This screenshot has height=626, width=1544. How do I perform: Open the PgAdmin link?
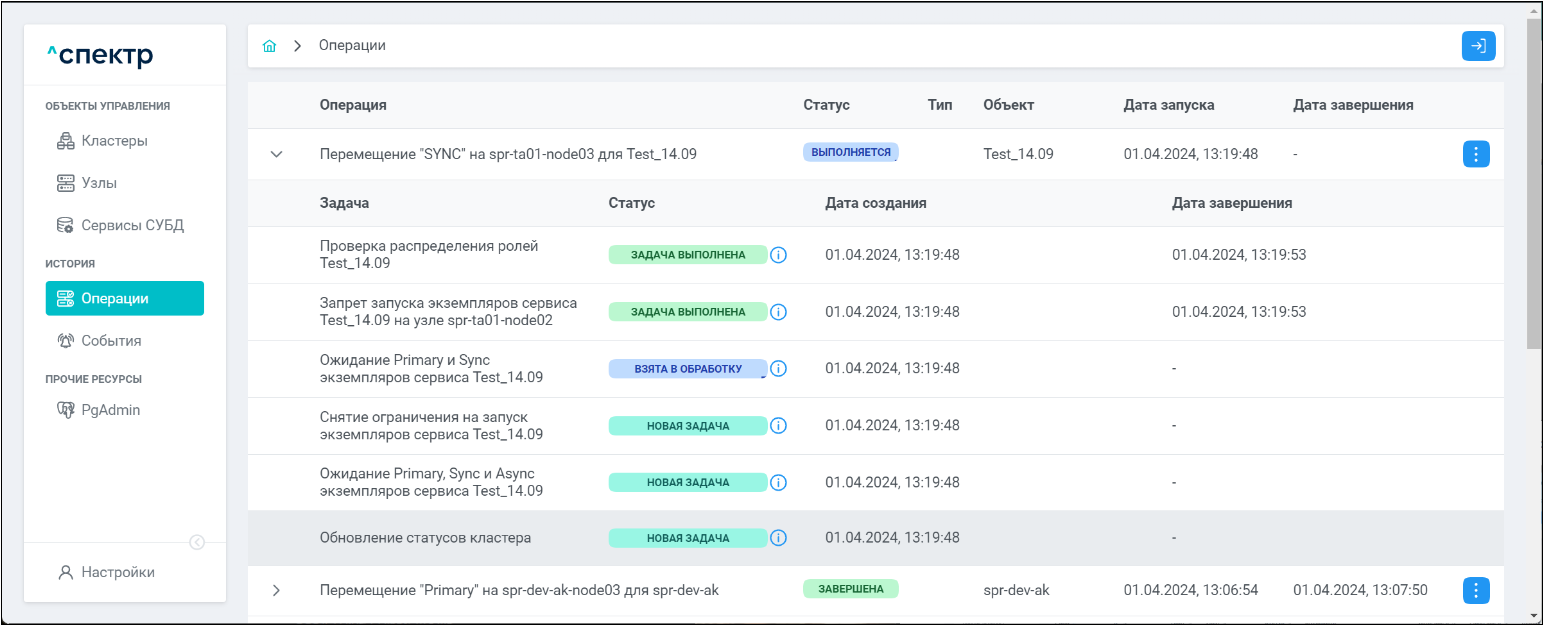(110, 409)
